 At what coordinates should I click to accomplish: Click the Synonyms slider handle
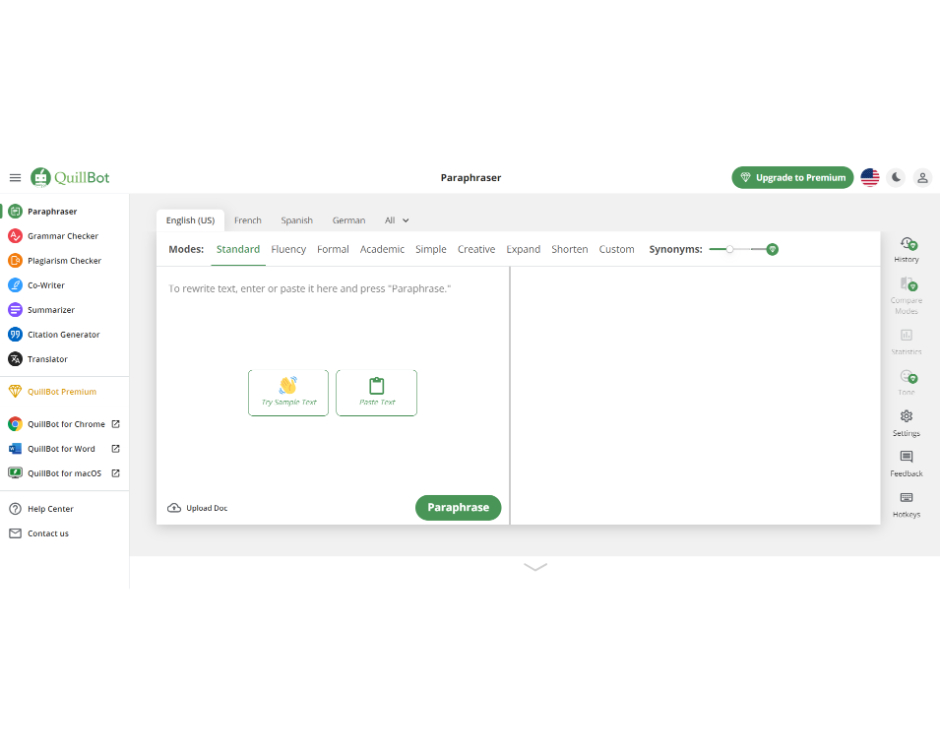730,249
